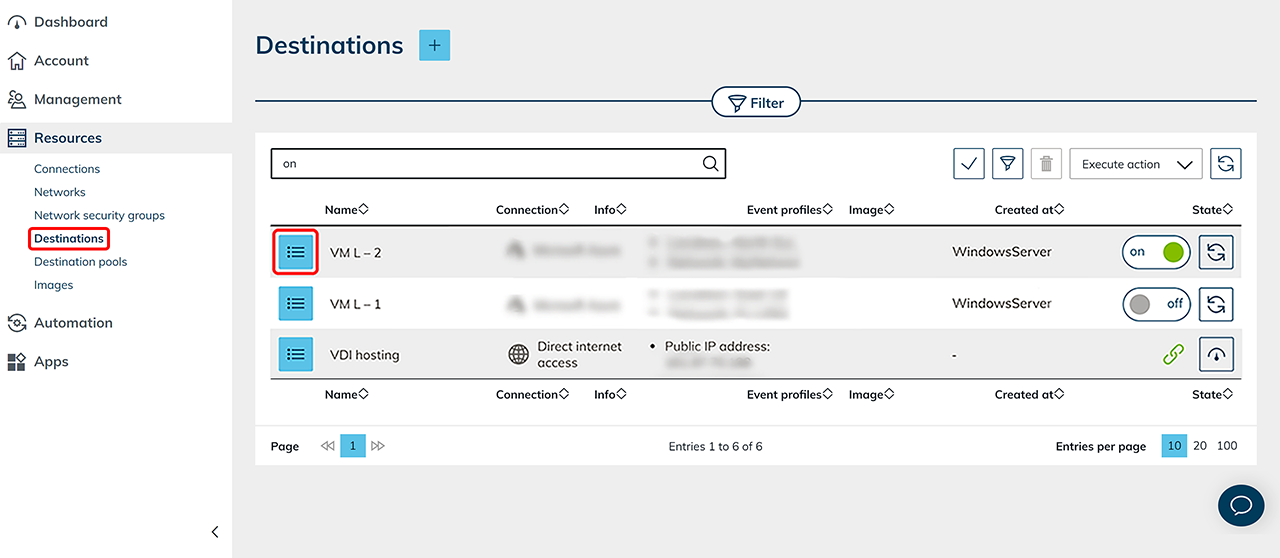
Task: Refresh the destinations table
Action: tap(1225, 164)
